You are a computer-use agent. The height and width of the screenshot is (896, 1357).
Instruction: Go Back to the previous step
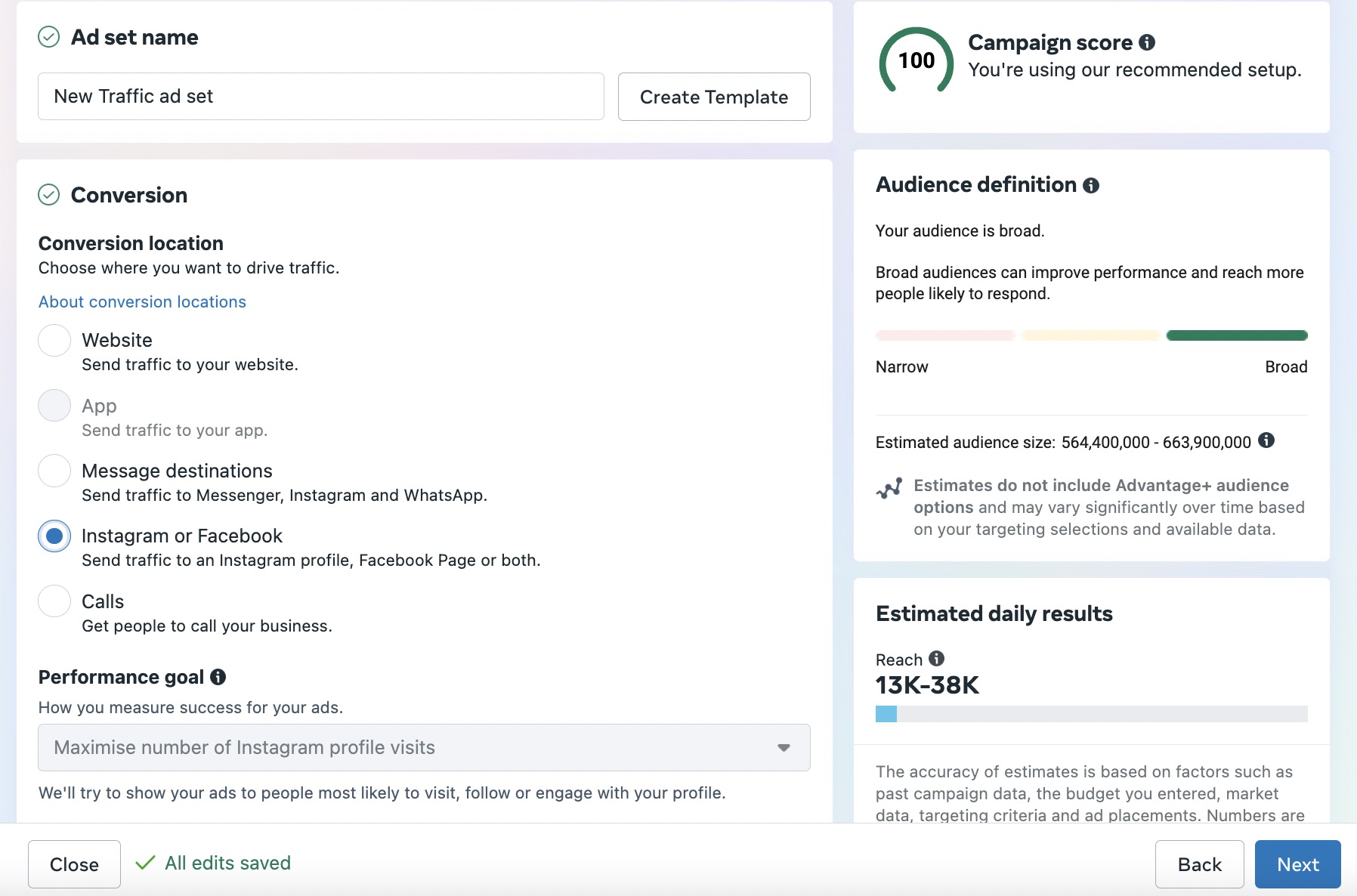click(1199, 864)
